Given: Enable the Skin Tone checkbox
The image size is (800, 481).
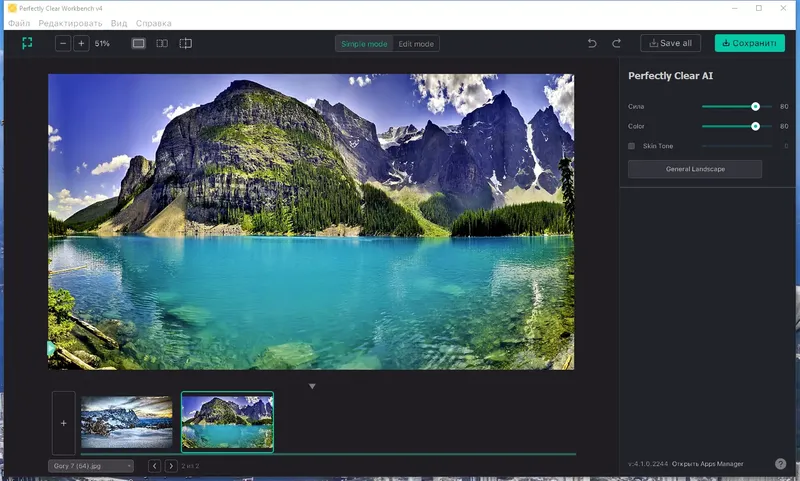Looking at the screenshot, I should pyautogui.click(x=632, y=146).
